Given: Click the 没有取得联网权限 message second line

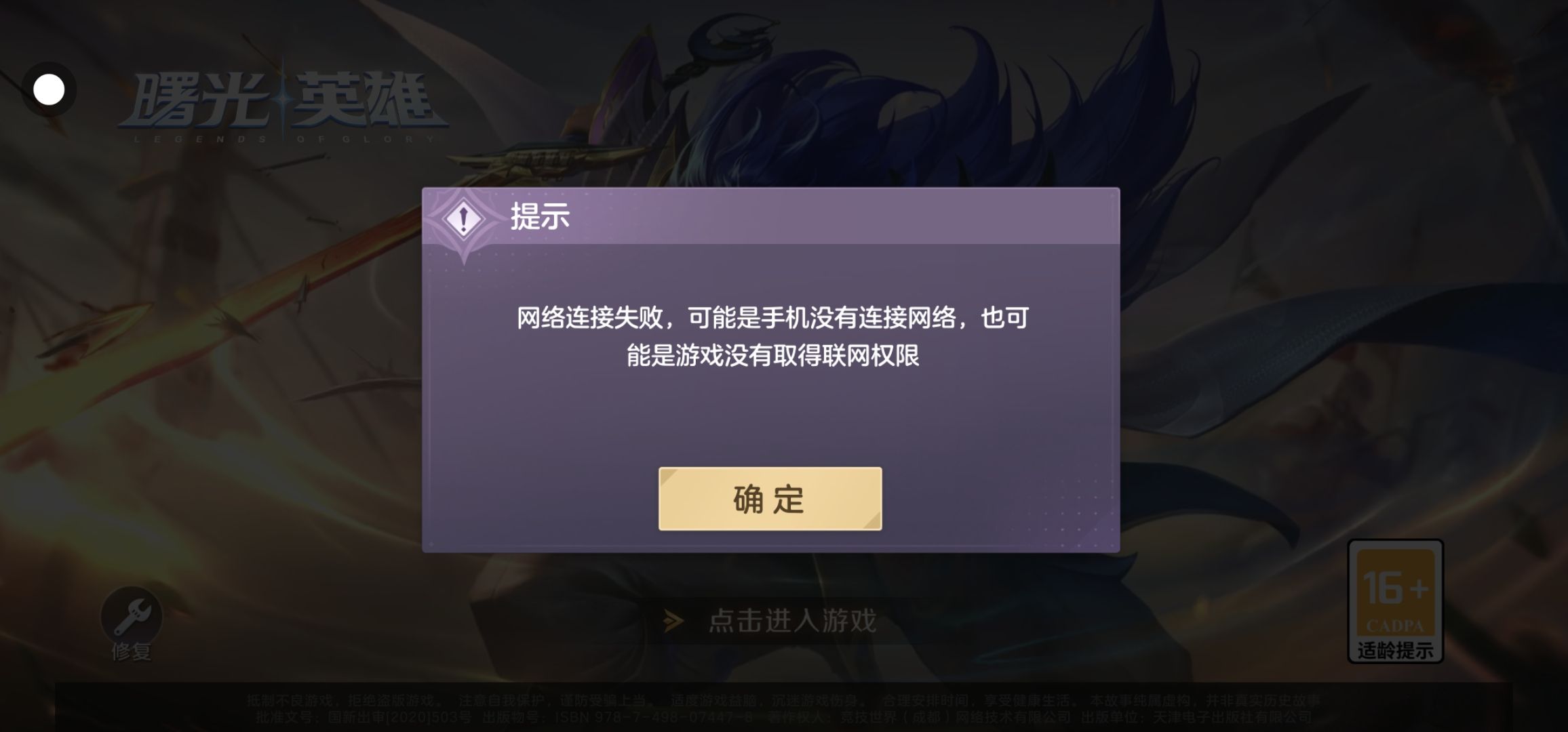Looking at the screenshot, I should coord(773,355).
